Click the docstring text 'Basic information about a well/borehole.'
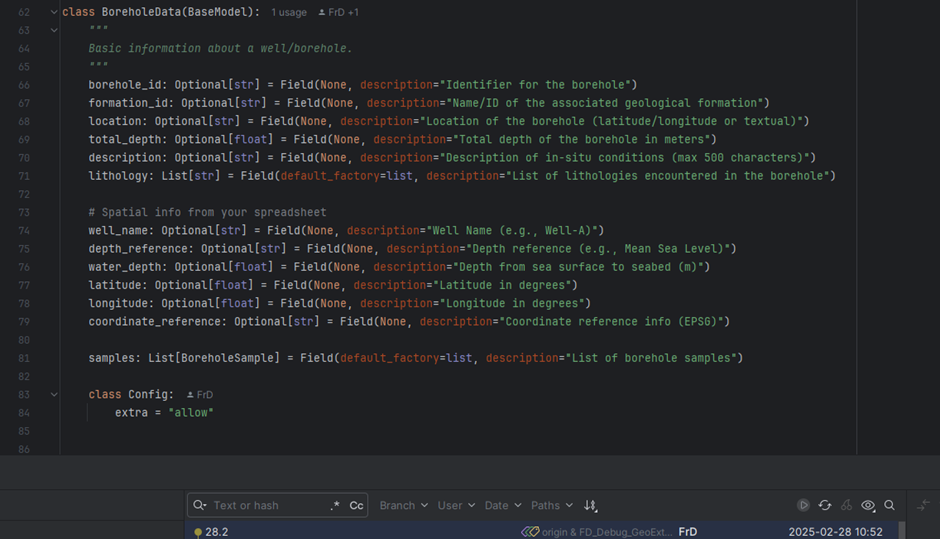The image size is (940, 539). (221, 49)
